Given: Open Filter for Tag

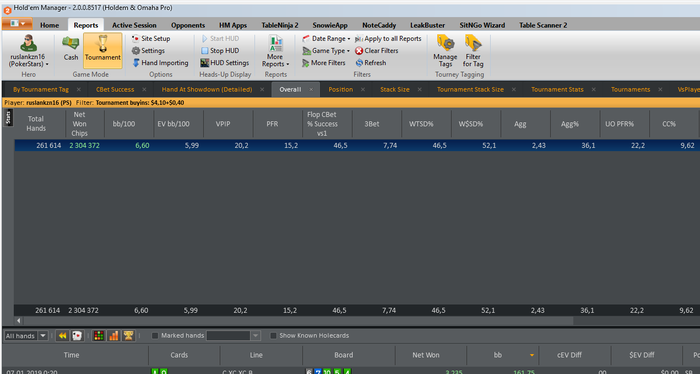Looking at the screenshot, I should tap(473, 51).
